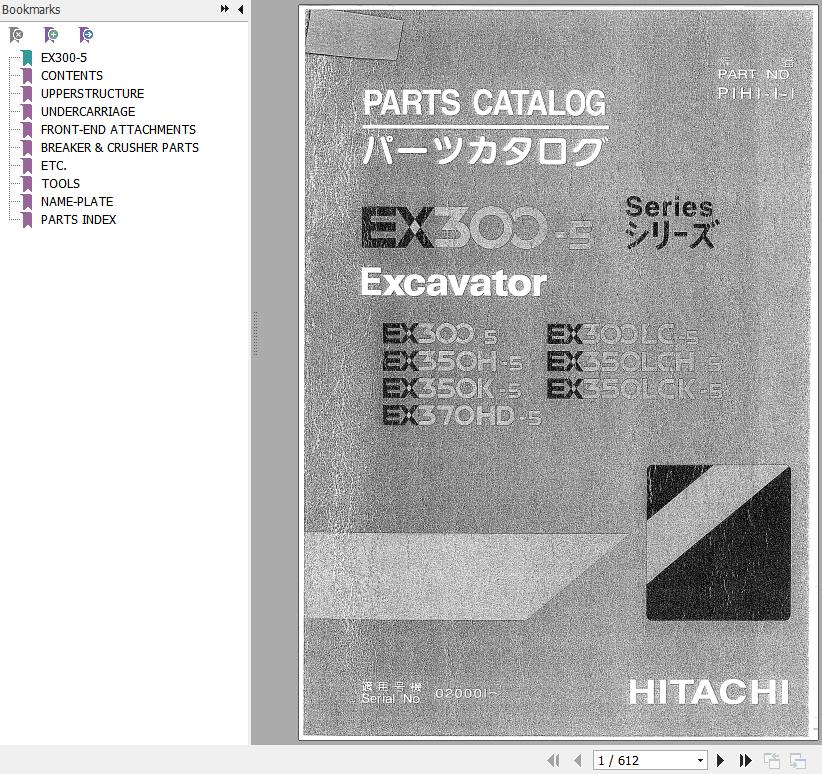Jump to the NAME-PLATE bookmark
Screen dimensions: 822x774
point(77,201)
